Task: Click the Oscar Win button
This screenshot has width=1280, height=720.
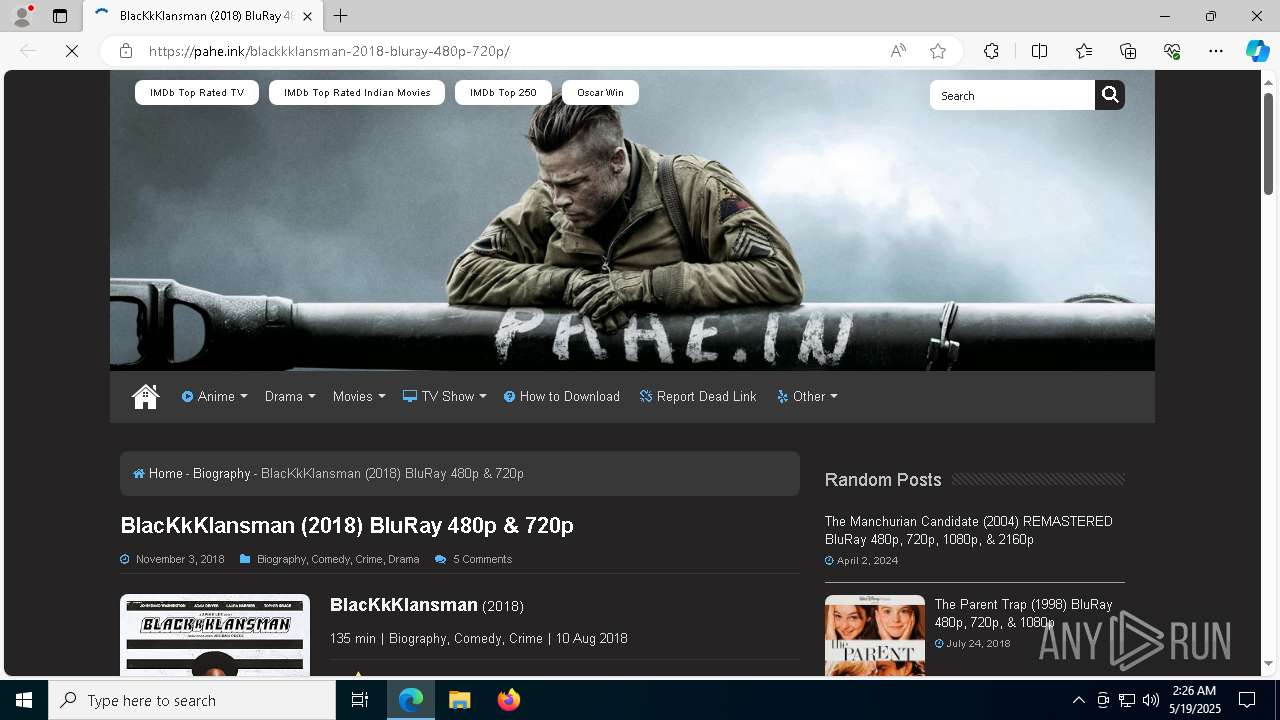Action: (600, 92)
